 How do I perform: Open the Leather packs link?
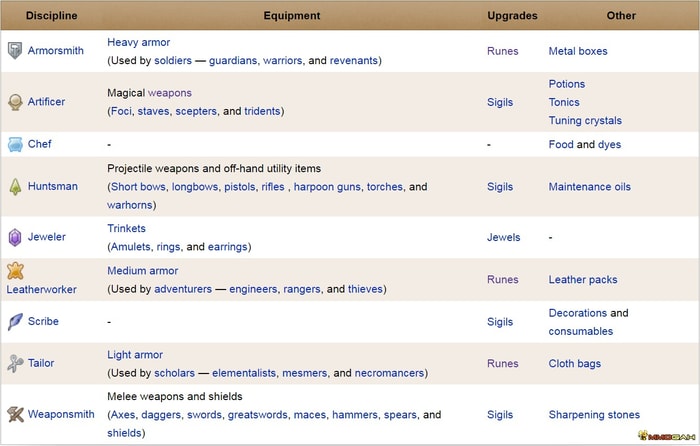[x=583, y=280]
